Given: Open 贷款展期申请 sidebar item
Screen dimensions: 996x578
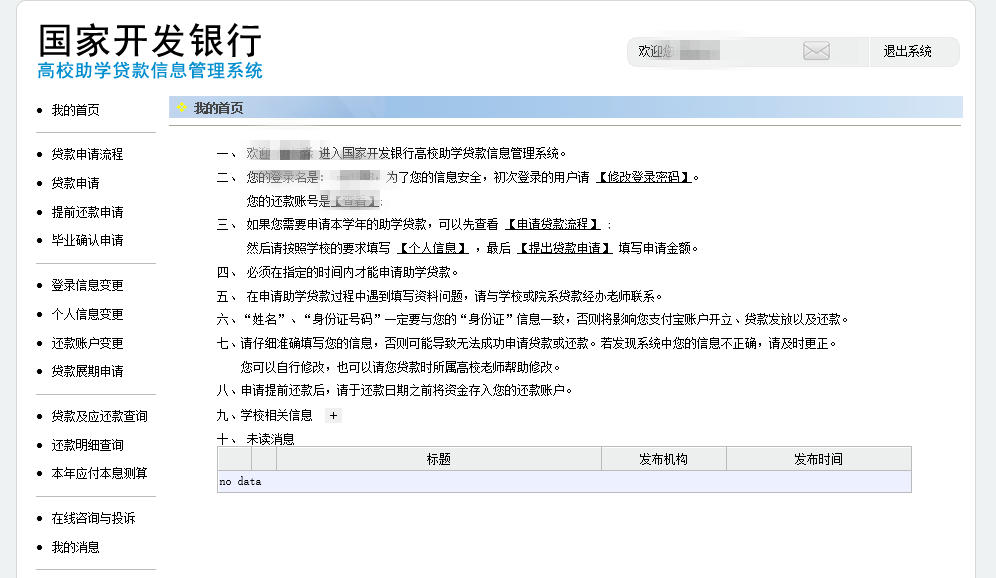Looking at the screenshot, I should [x=87, y=371].
